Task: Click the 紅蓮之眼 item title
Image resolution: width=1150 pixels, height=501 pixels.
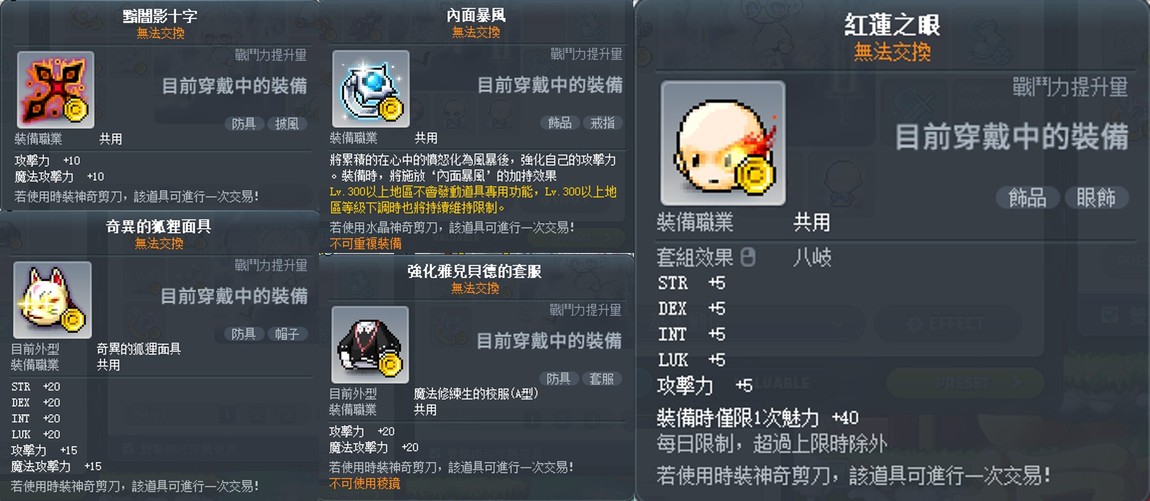Action: [892, 25]
